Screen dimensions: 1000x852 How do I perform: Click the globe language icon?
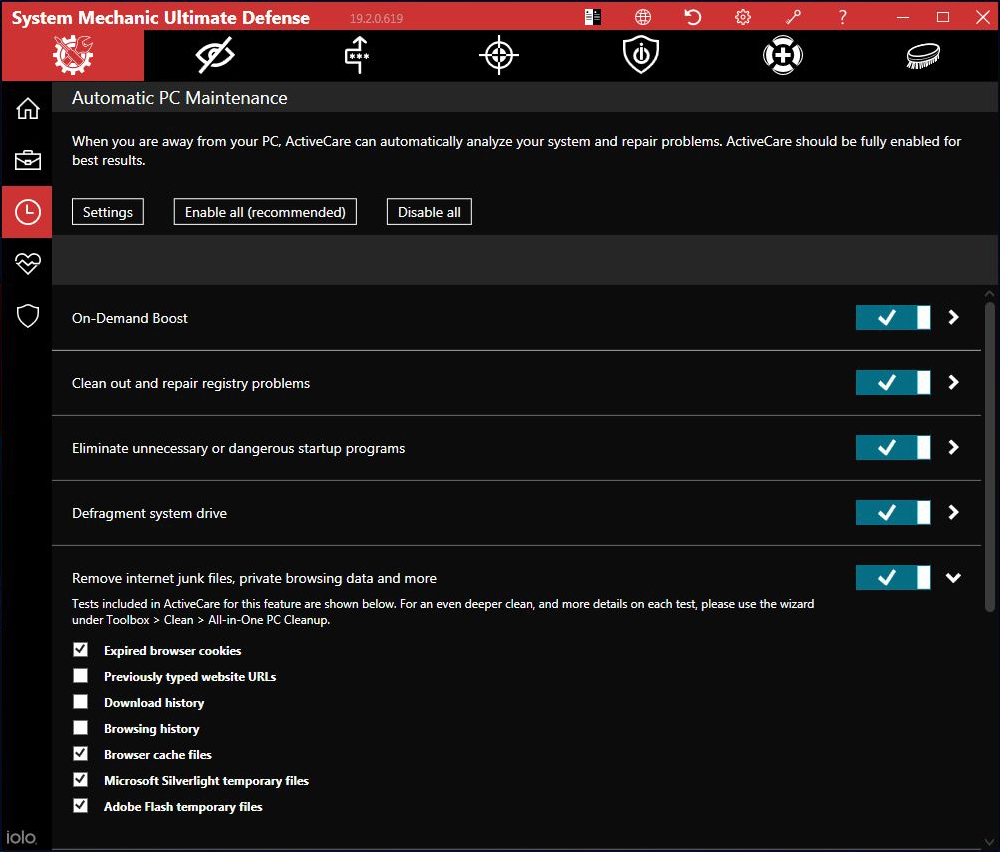[643, 17]
